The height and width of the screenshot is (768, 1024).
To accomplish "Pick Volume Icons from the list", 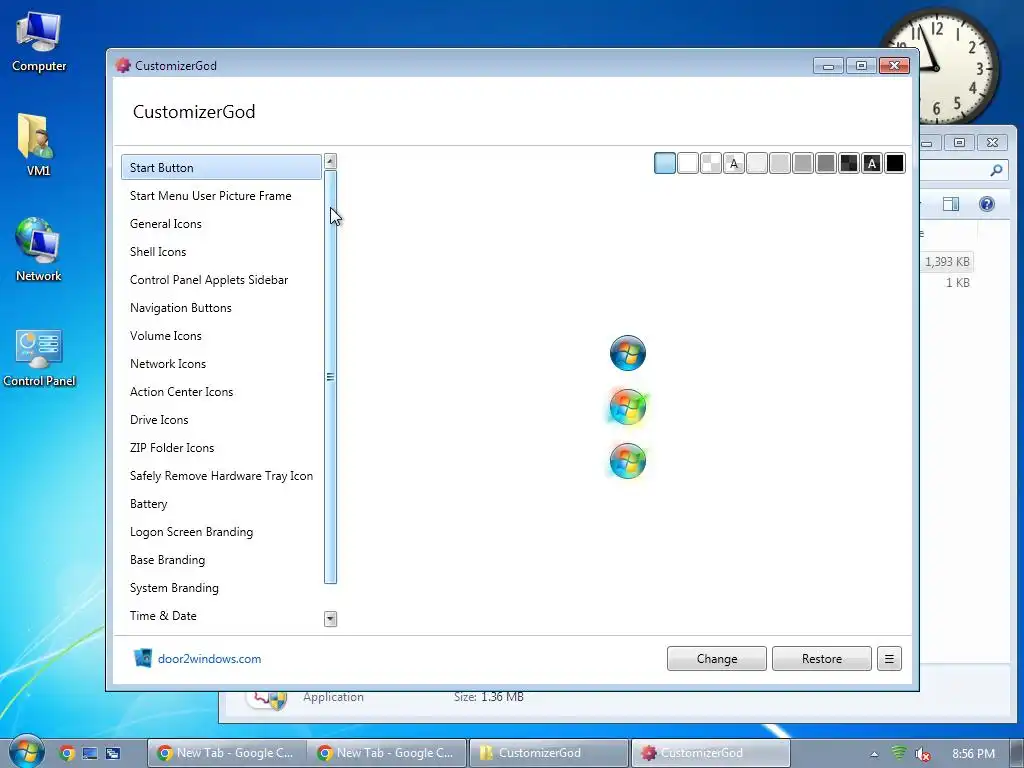I will tap(221, 336).
